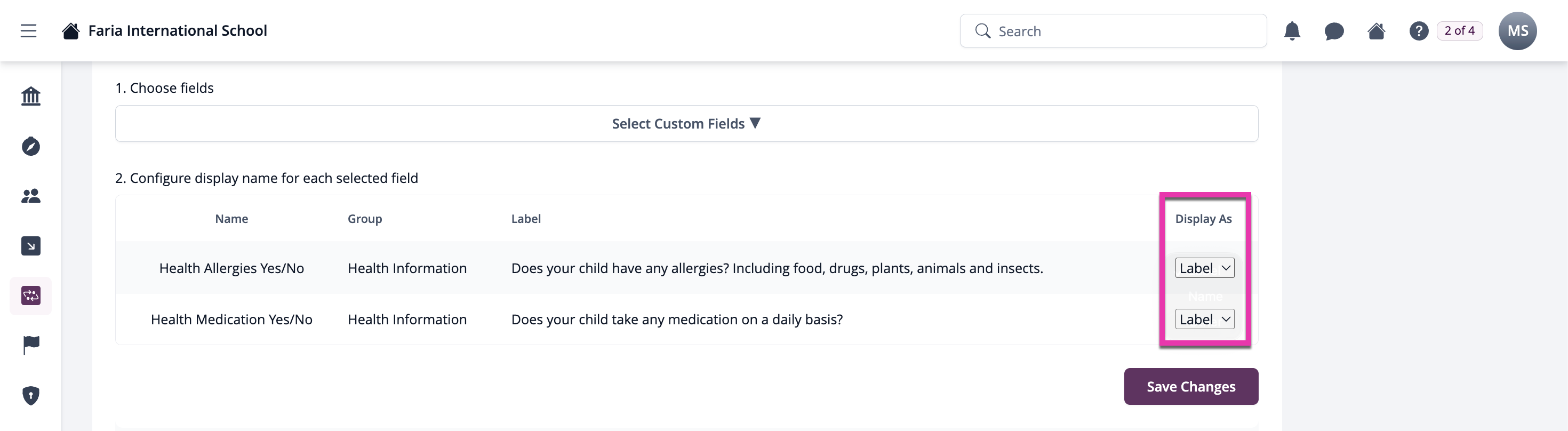This screenshot has height=431, width=1568.
Task: Click the arrow box sidebar icon
Action: tap(31, 246)
